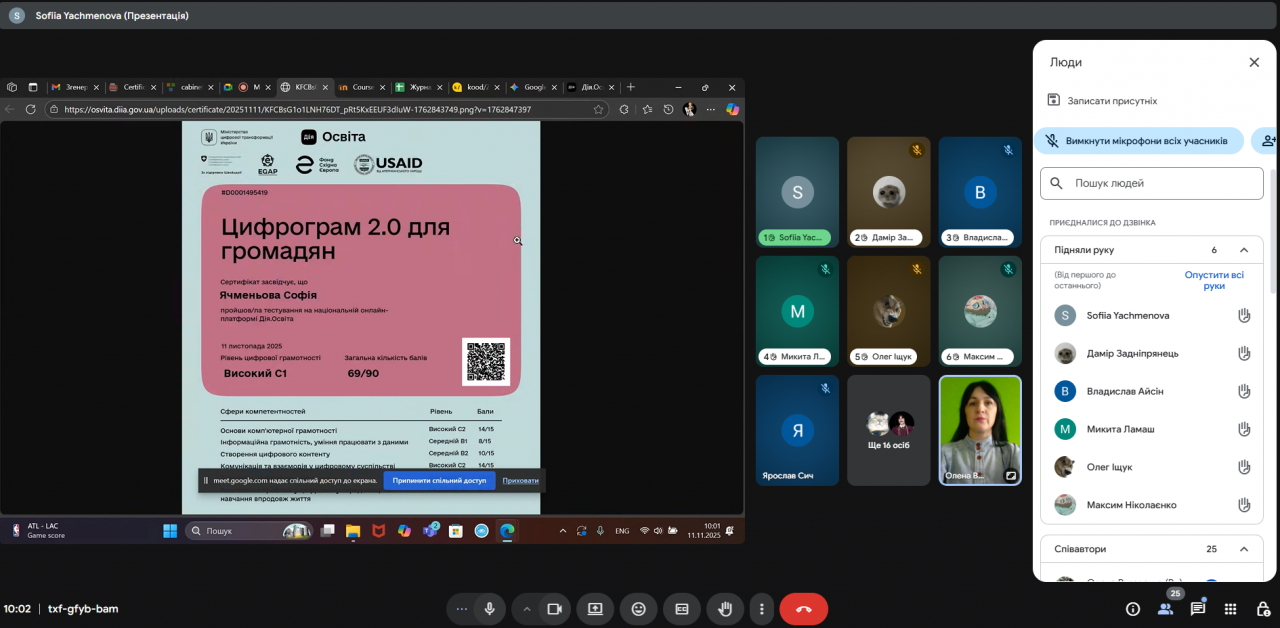Turn on captions icon
1280x628 pixels.
click(x=682, y=608)
